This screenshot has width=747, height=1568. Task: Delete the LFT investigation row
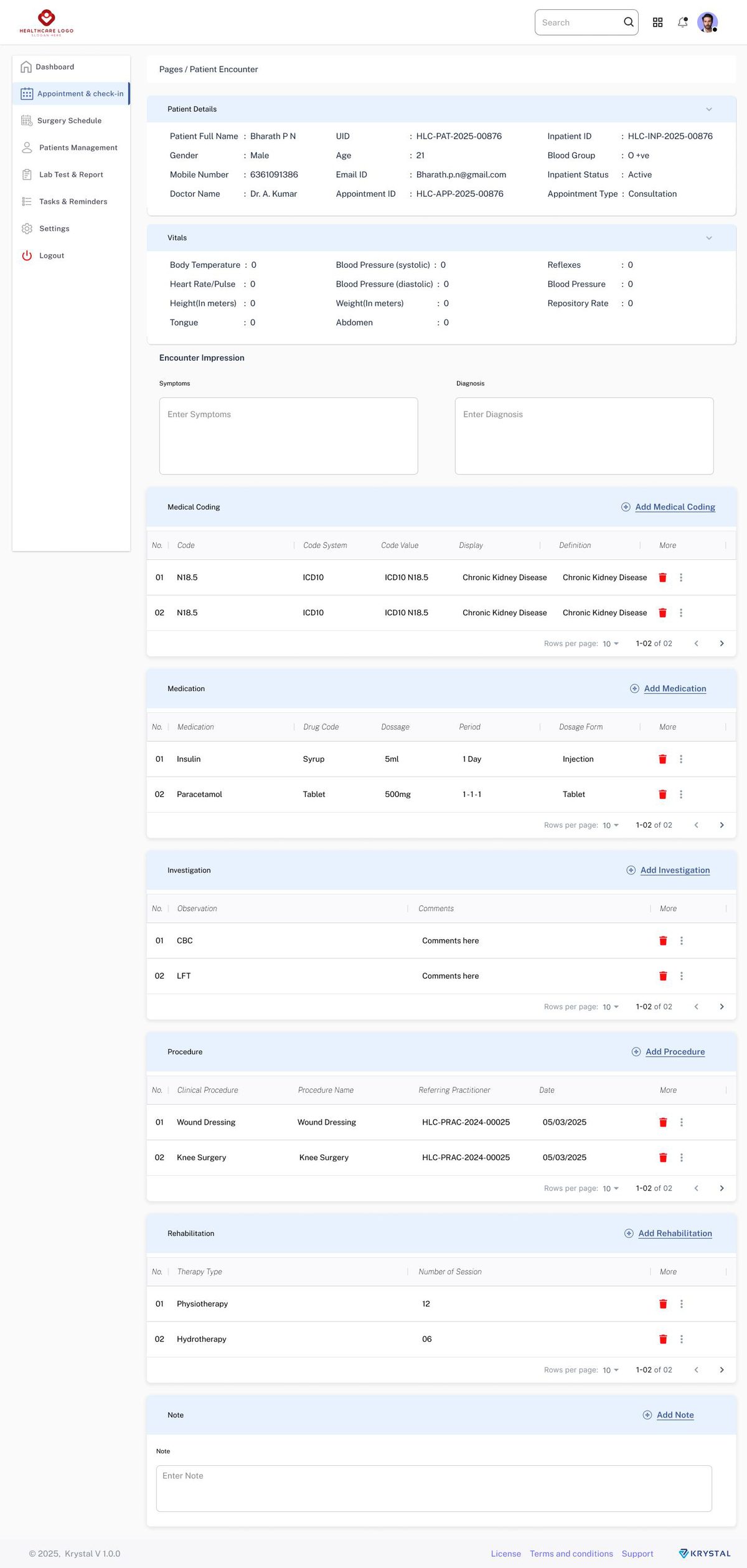[663, 976]
